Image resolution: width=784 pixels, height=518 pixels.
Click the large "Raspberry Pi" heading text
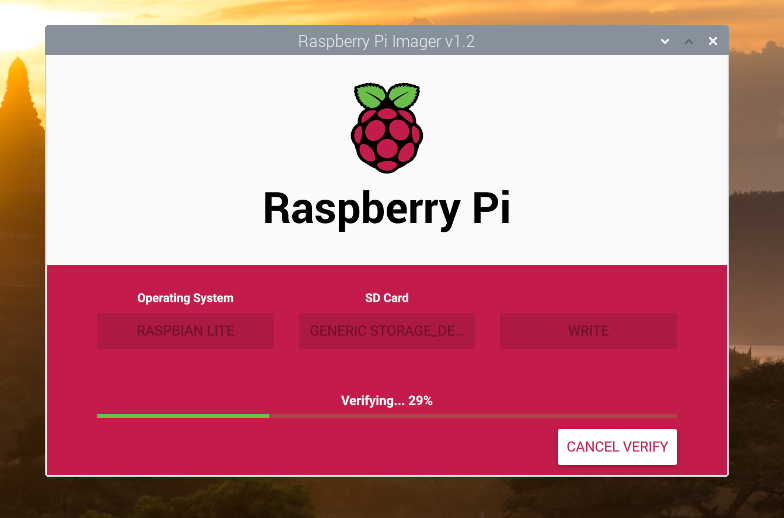tap(386, 209)
